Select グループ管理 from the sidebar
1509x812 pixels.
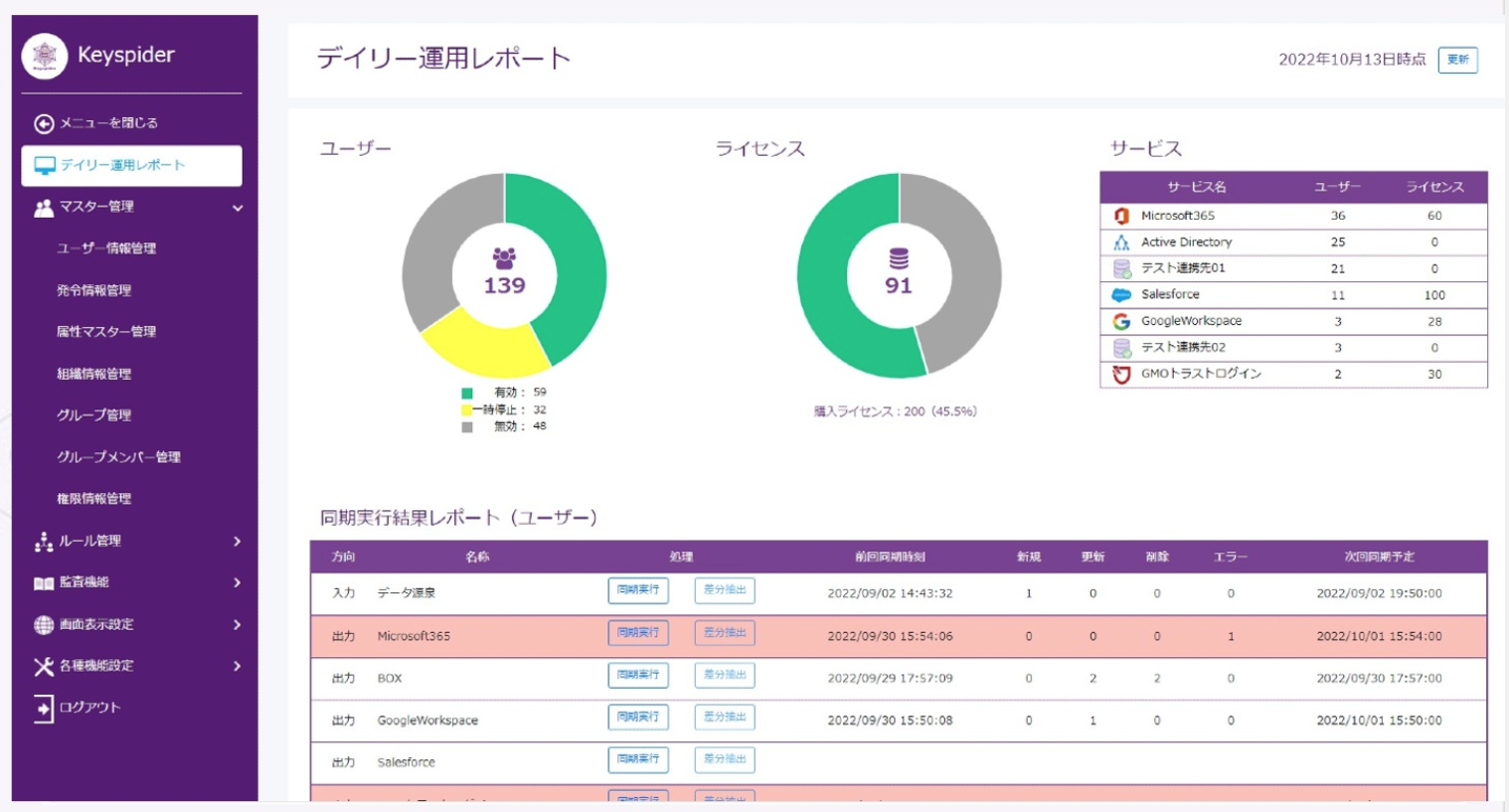(x=94, y=415)
